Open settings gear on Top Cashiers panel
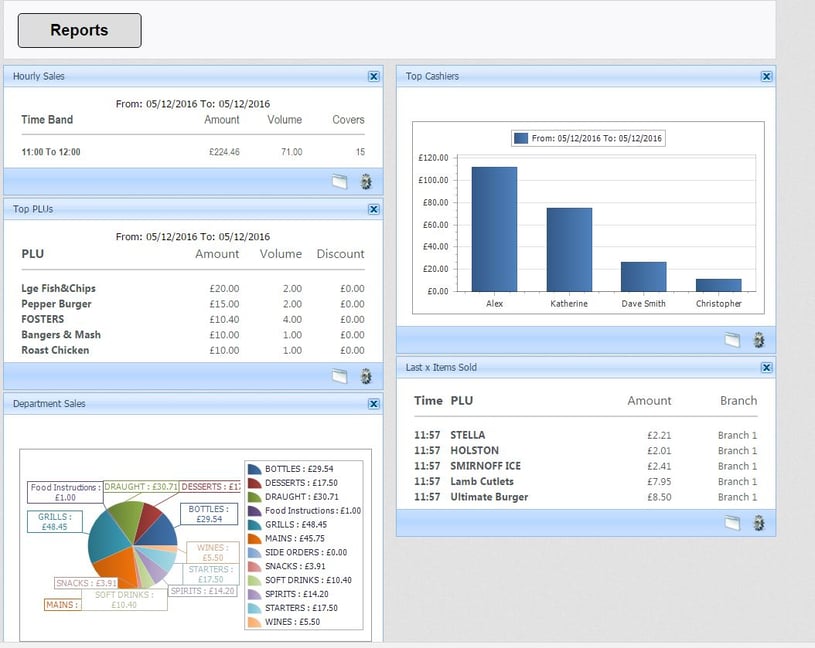Screen dimensions: 815x648 click(759, 339)
